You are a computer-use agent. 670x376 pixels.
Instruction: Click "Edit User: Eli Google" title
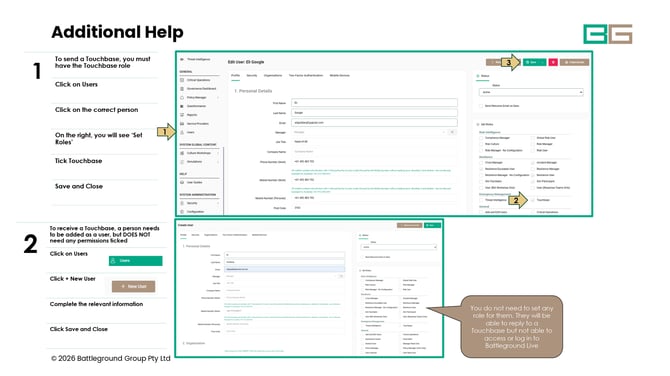coord(246,62)
